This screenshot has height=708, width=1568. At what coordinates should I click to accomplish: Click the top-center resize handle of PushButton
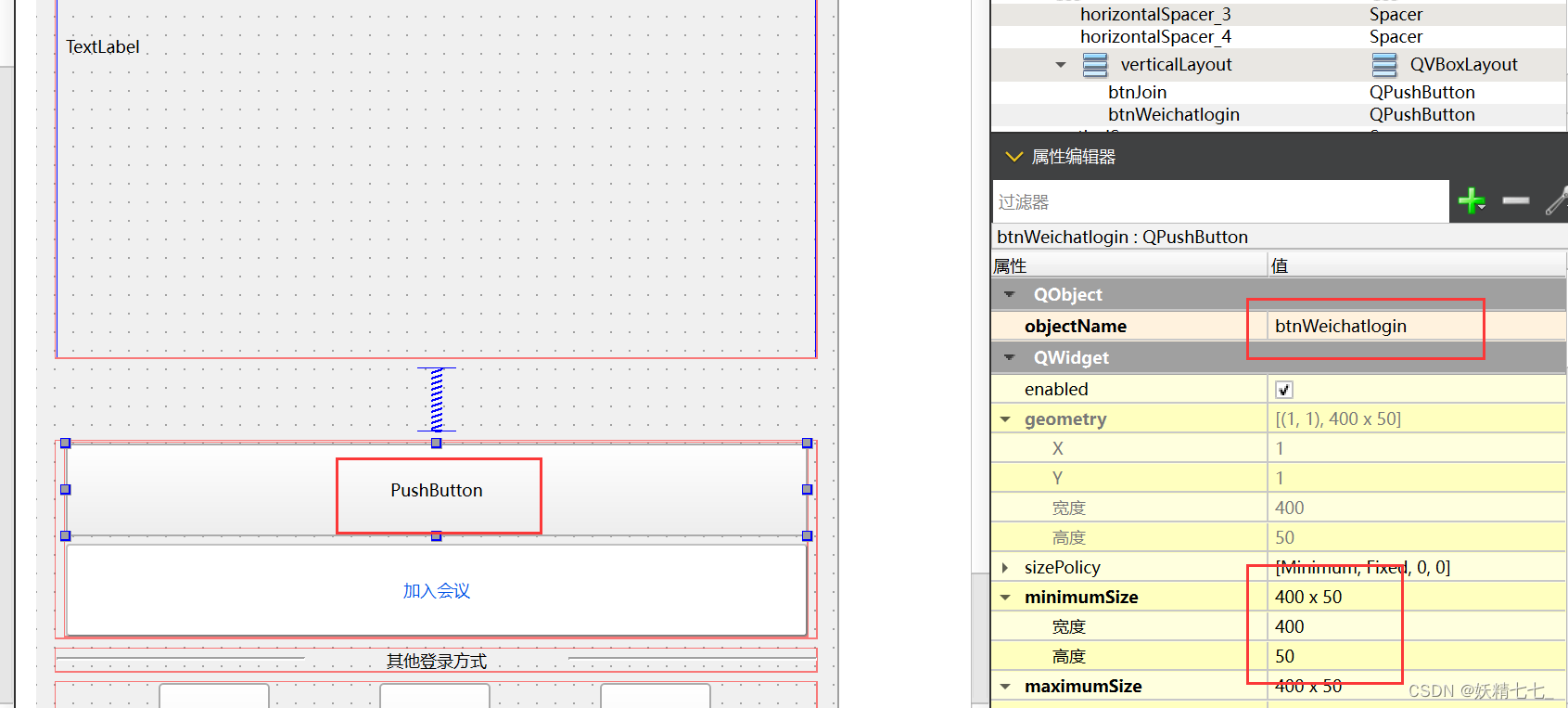pos(437,444)
